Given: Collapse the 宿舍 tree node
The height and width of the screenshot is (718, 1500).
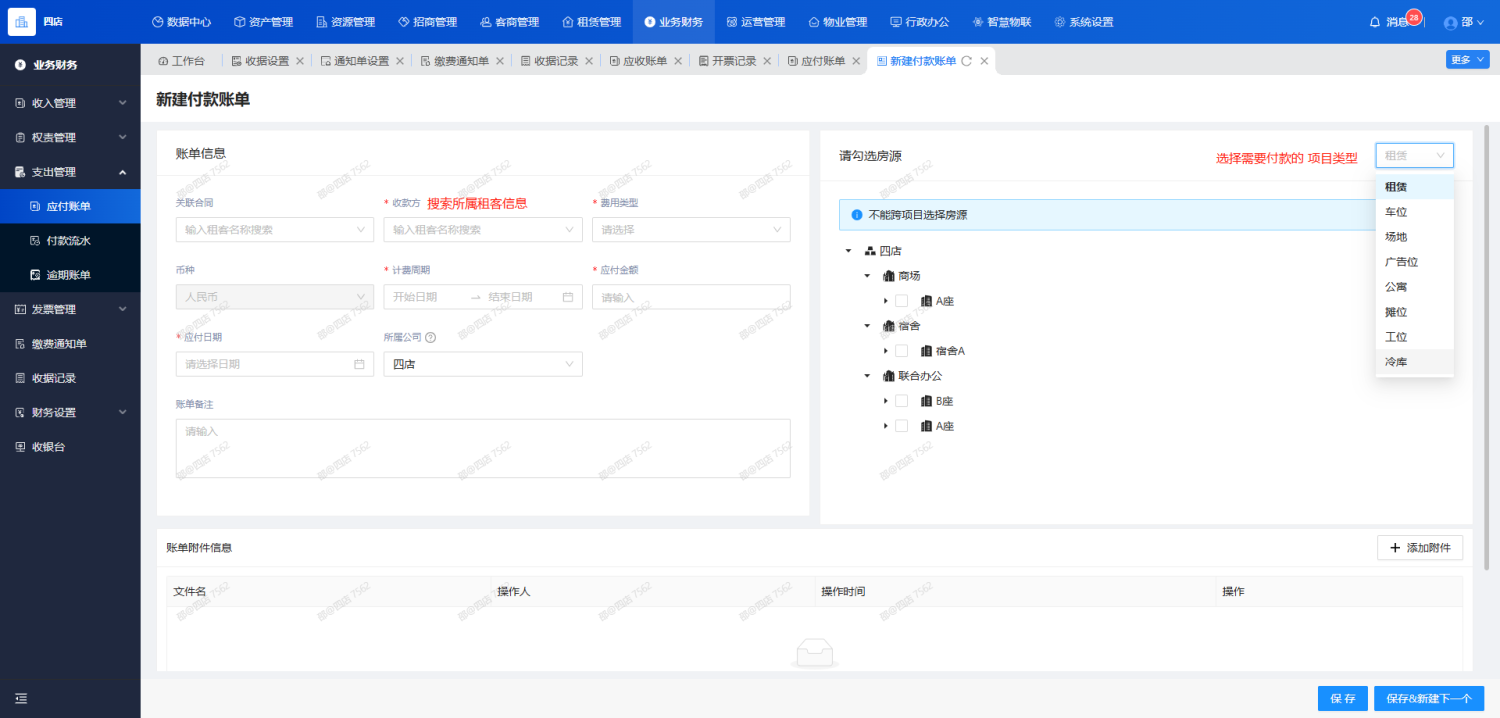Looking at the screenshot, I should 867,326.
